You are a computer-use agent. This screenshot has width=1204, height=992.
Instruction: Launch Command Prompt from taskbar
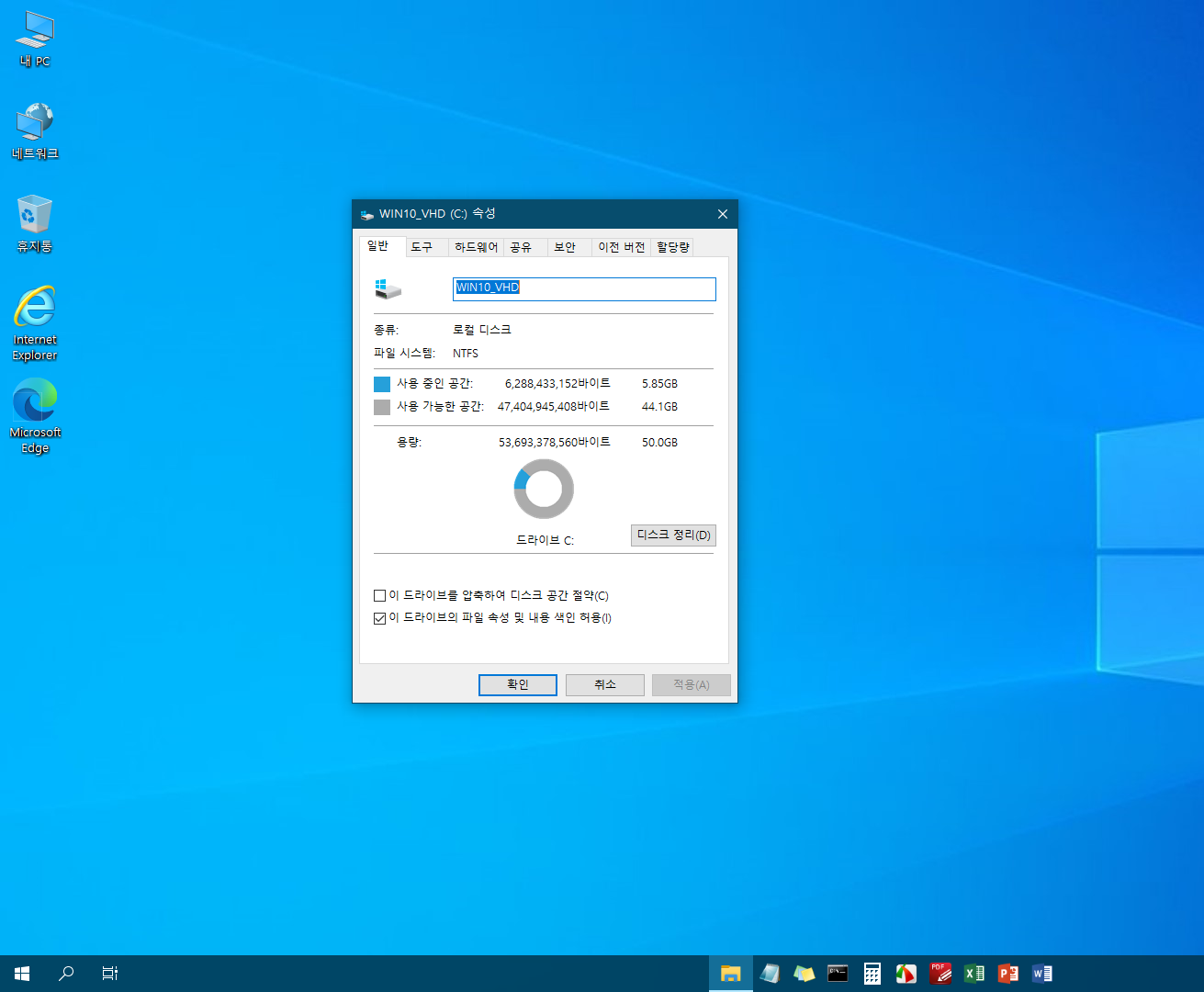(x=838, y=974)
